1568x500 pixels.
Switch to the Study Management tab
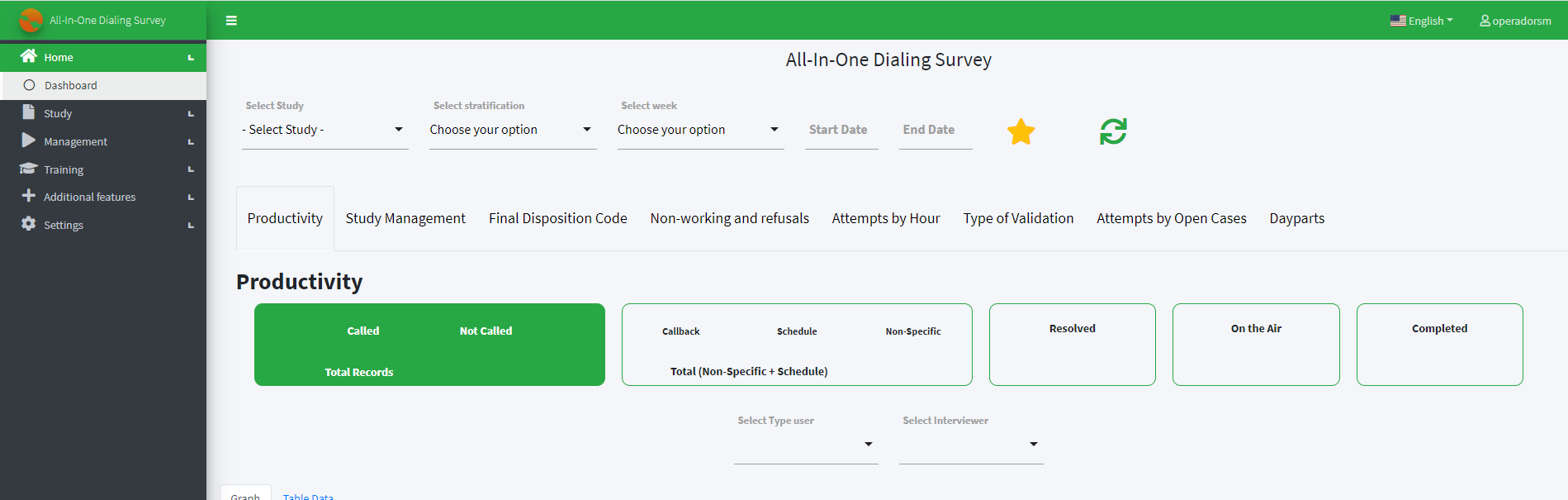(405, 218)
